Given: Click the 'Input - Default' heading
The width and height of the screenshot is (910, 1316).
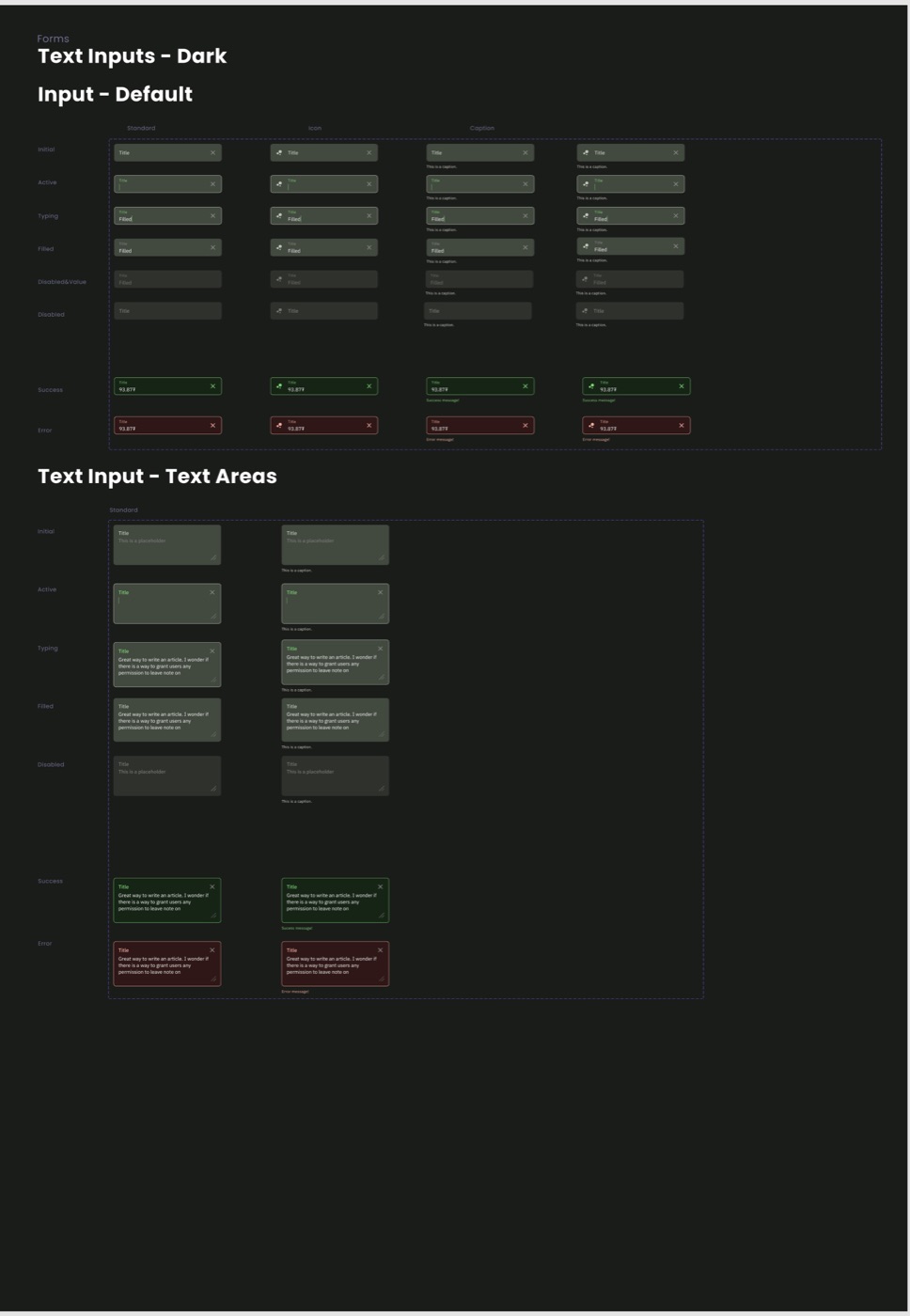Looking at the screenshot, I should 115,95.
